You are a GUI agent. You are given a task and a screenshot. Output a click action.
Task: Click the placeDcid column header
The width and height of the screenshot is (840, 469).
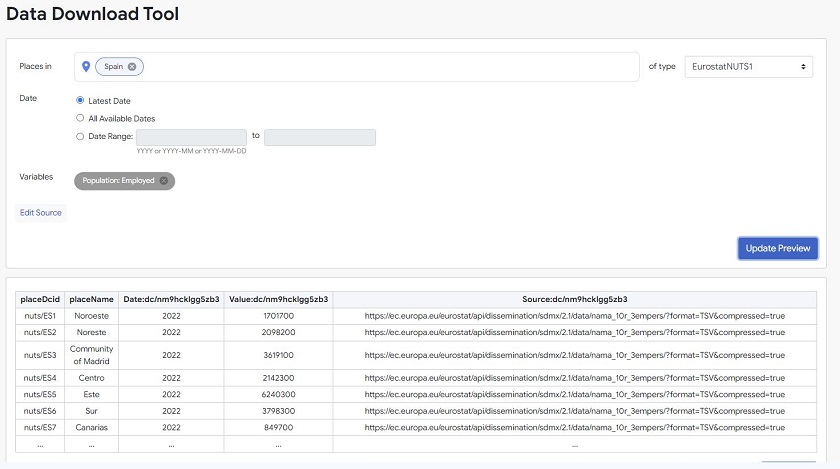point(40,299)
